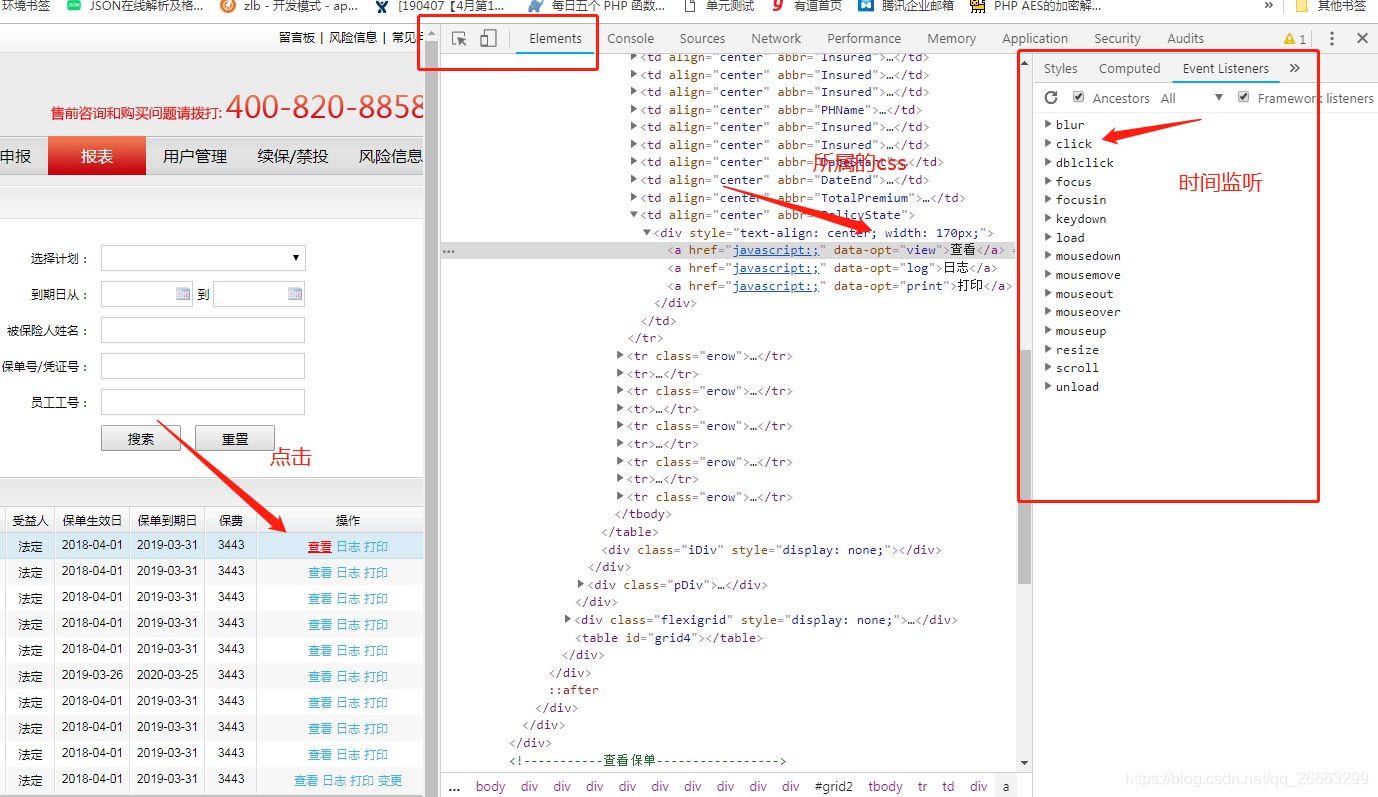Click the 员工工号 input field
Image resolution: width=1378 pixels, height=797 pixels.
[203, 402]
